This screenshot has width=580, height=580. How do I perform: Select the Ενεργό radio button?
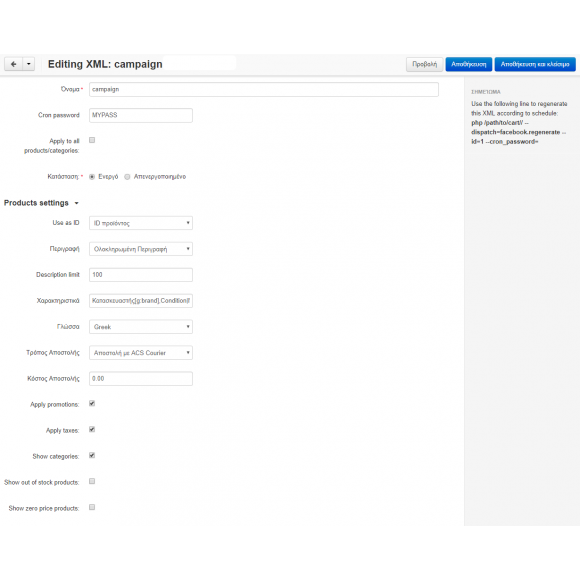tap(92, 177)
